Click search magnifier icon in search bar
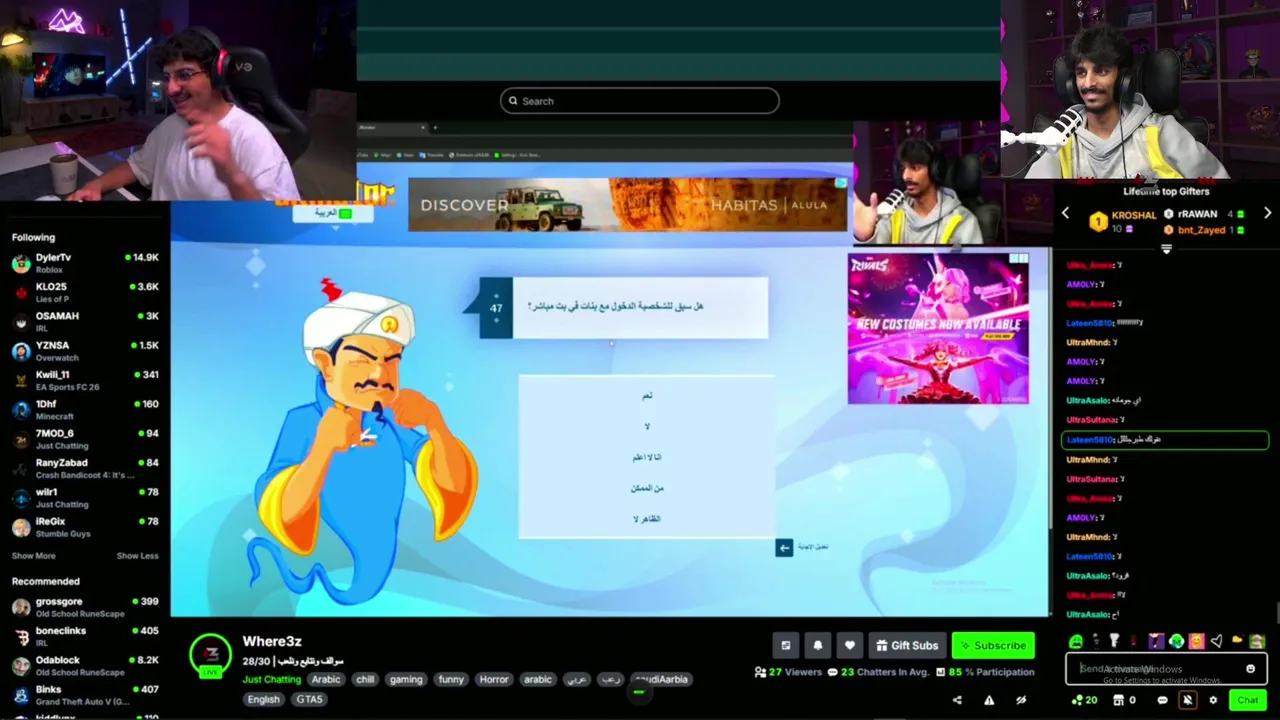The image size is (1280, 720). (x=513, y=101)
